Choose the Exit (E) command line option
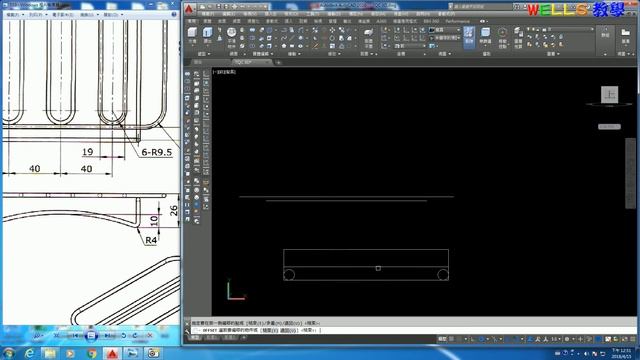 point(269,330)
